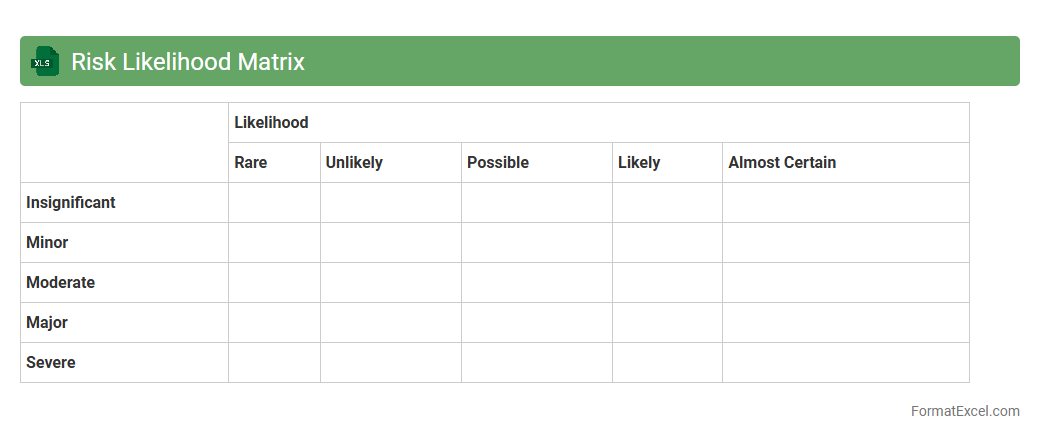Click the Insignificant and Rare cell

coord(274,203)
